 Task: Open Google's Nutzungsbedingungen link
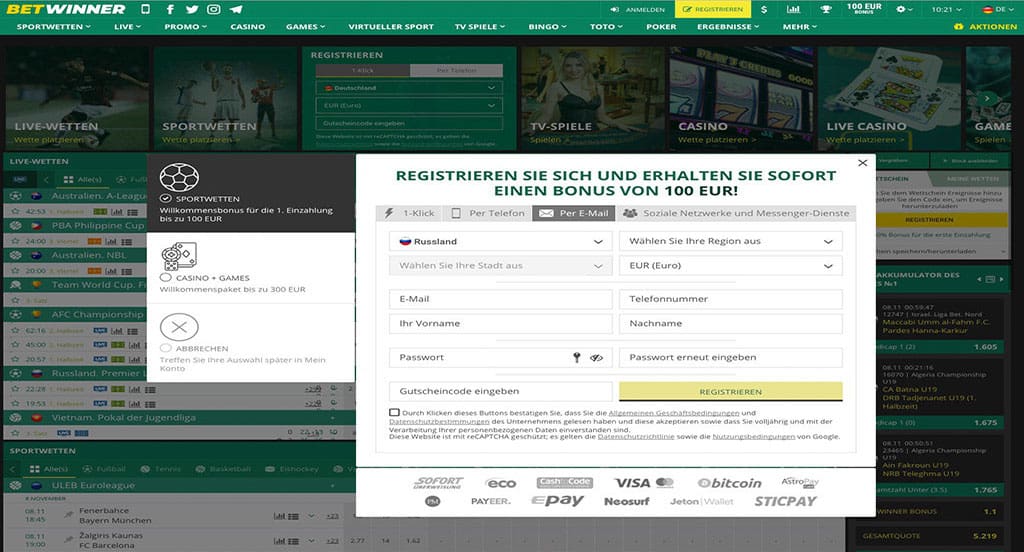753,436
